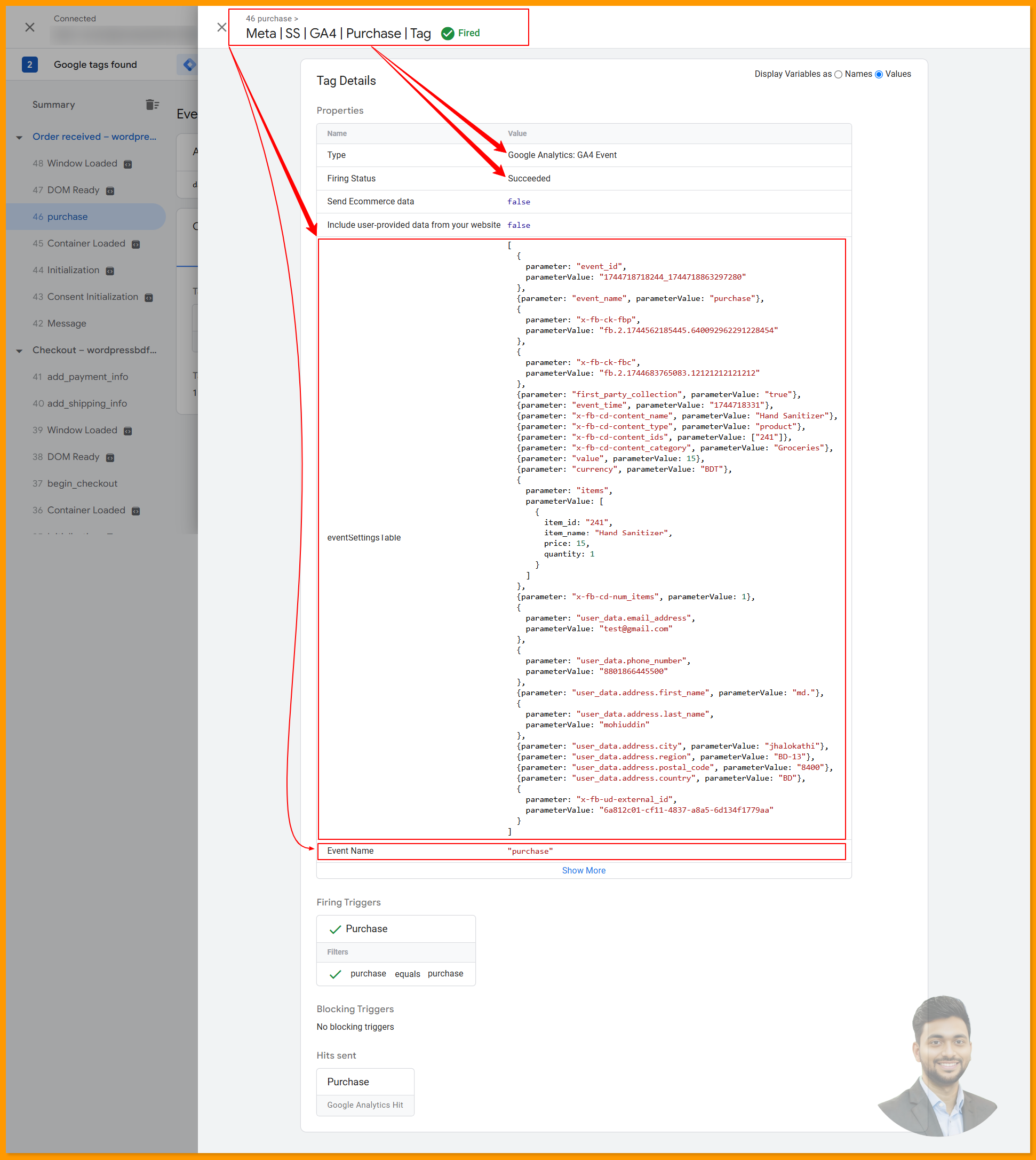Click icon beside 47 DOM Ready
This screenshot has width=1036, height=1160.
click(x=110, y=191)
